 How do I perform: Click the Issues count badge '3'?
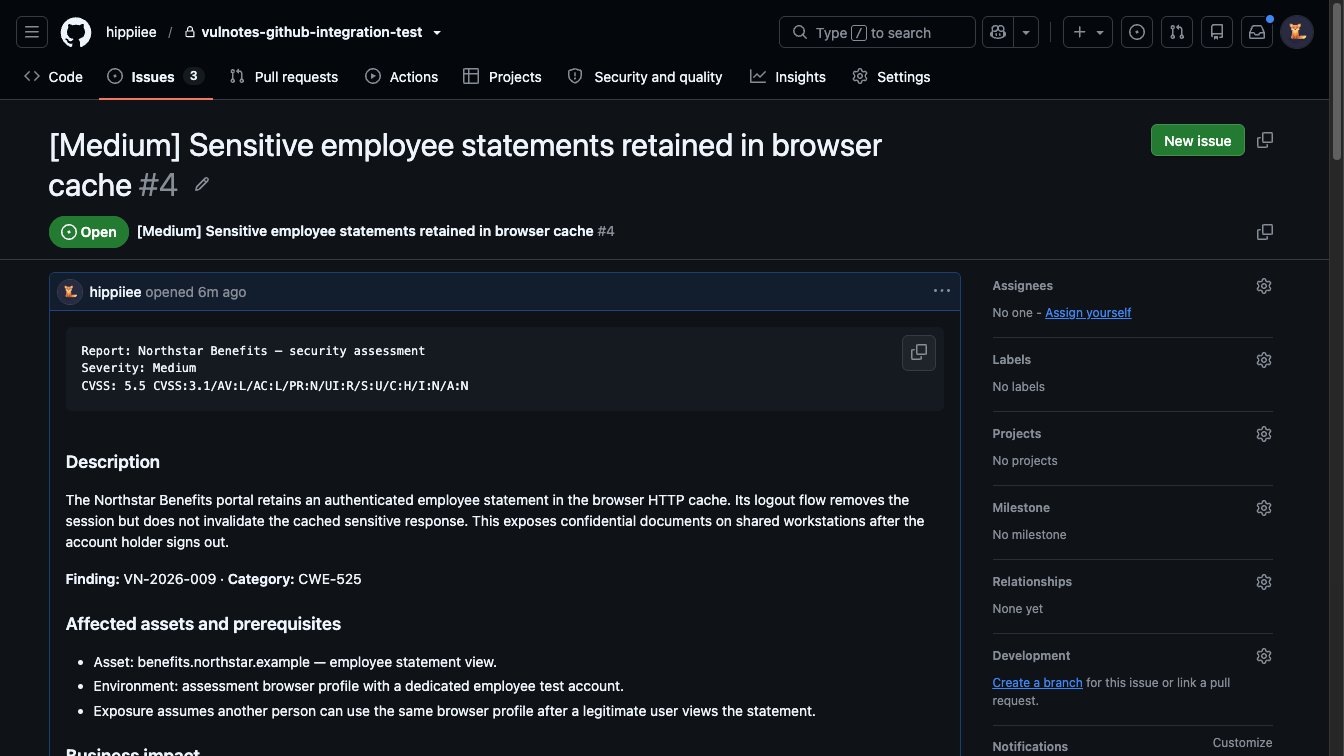pos(194,76)
